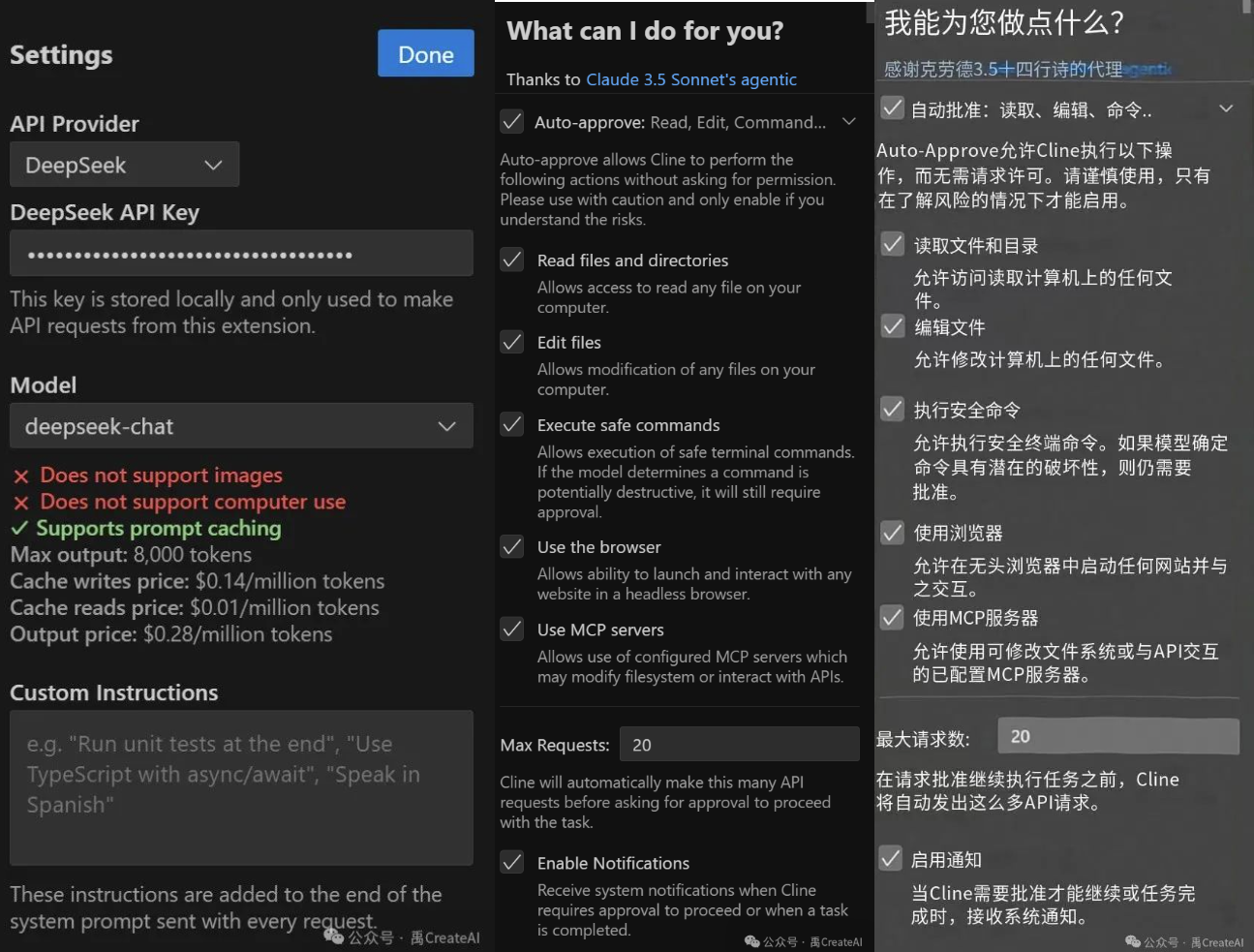Click the Custom Instructions text area

241,788
